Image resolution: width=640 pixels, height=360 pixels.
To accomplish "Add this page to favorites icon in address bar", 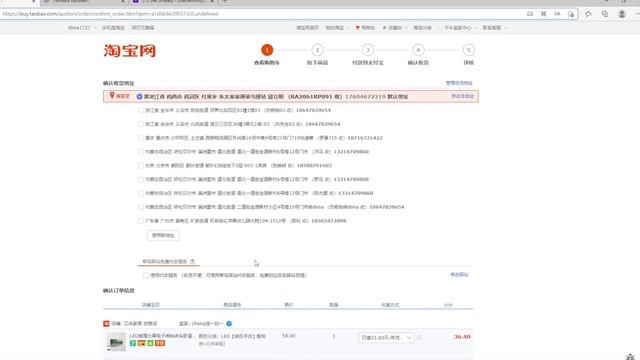I will click(571, 14).
